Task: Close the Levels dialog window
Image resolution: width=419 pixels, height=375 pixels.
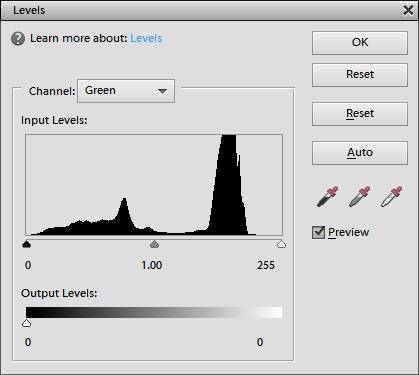Action: click(x=408, y=10)
